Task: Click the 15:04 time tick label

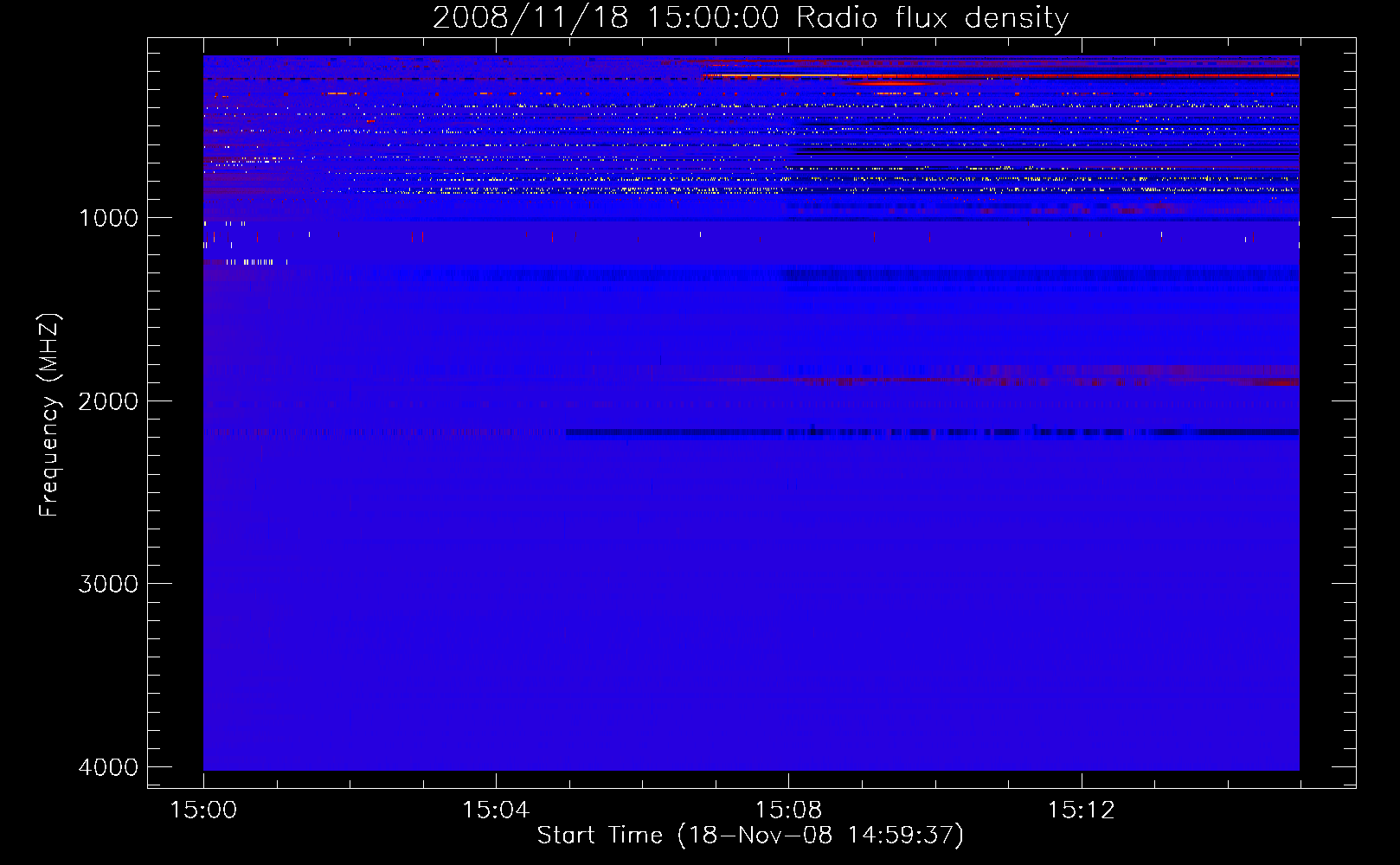Action: pos(496,811)
